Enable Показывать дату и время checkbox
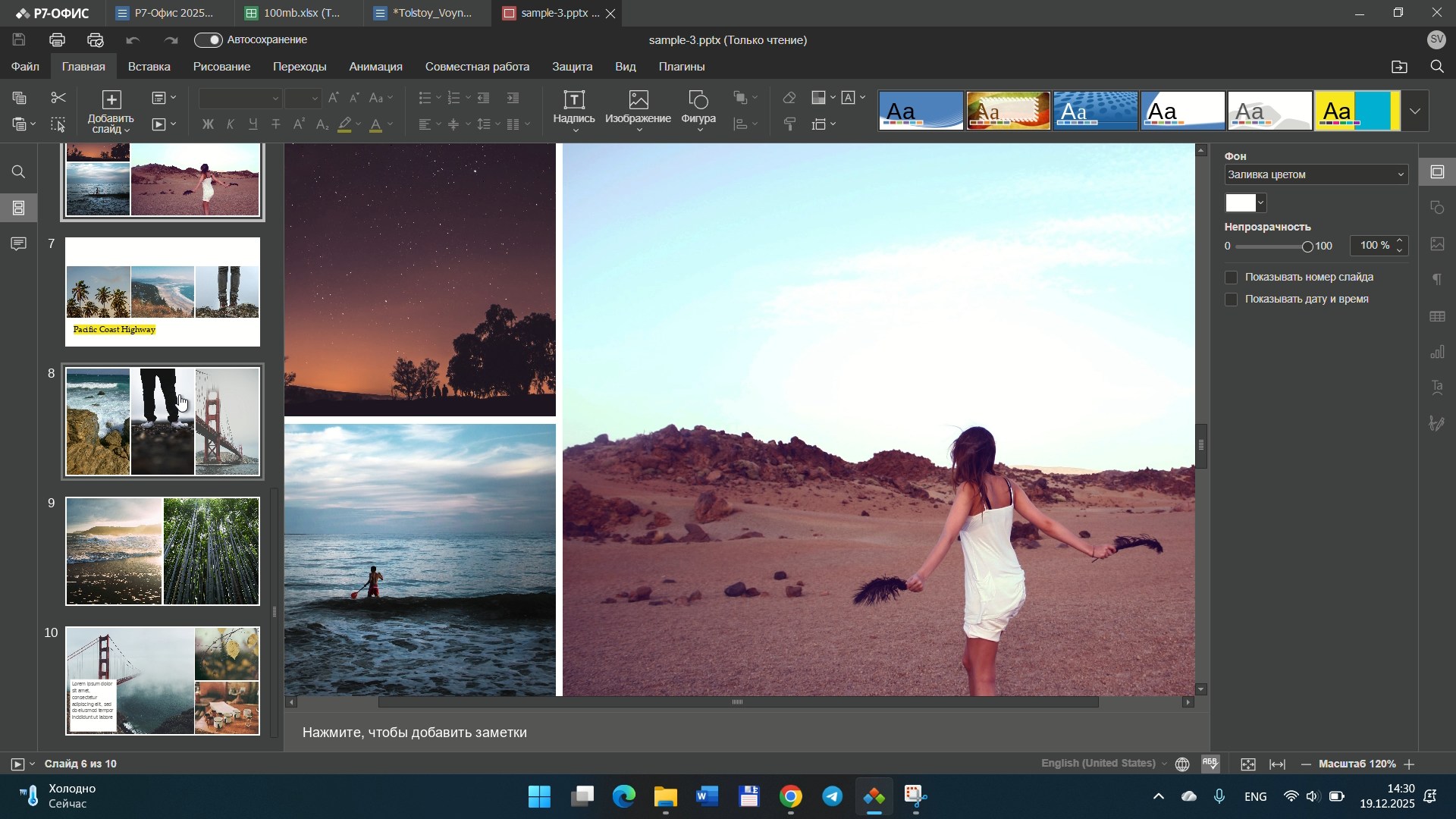The image size is (1456, 819). pos(1232,300)
